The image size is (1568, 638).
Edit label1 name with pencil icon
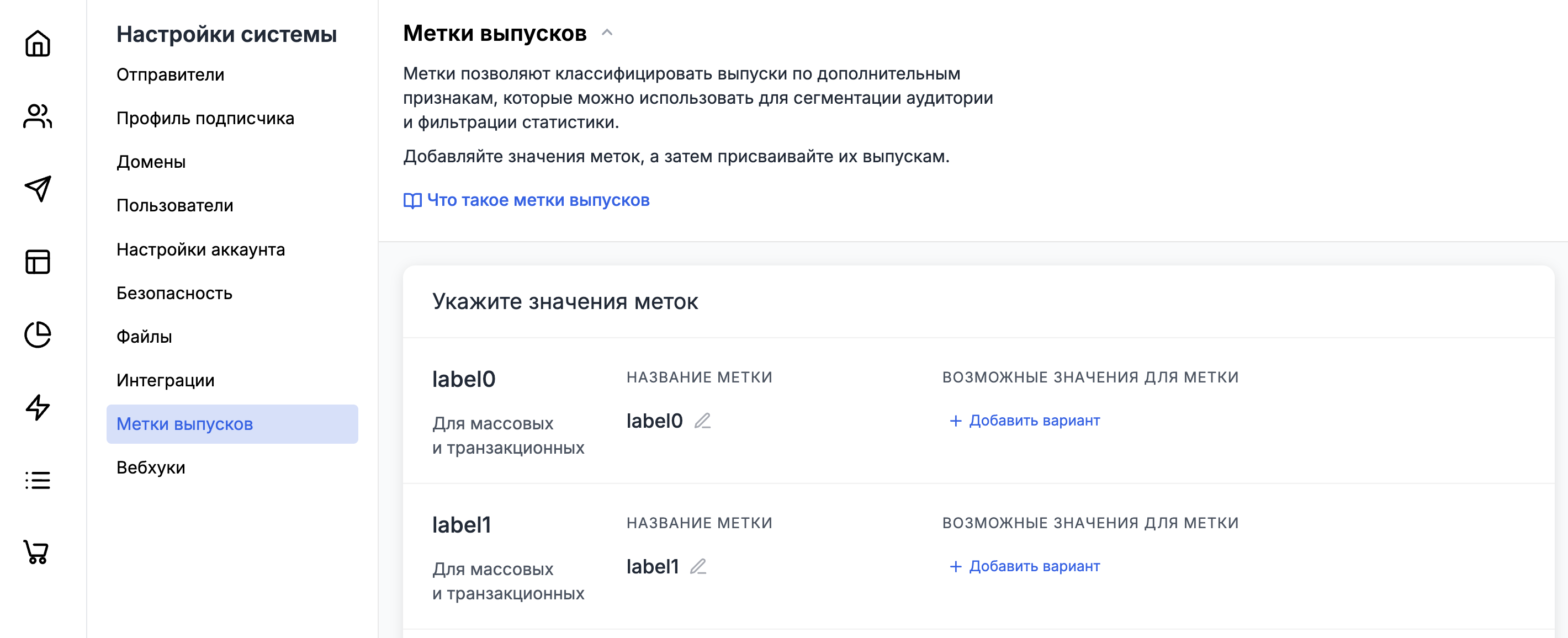tap(697, 567)
